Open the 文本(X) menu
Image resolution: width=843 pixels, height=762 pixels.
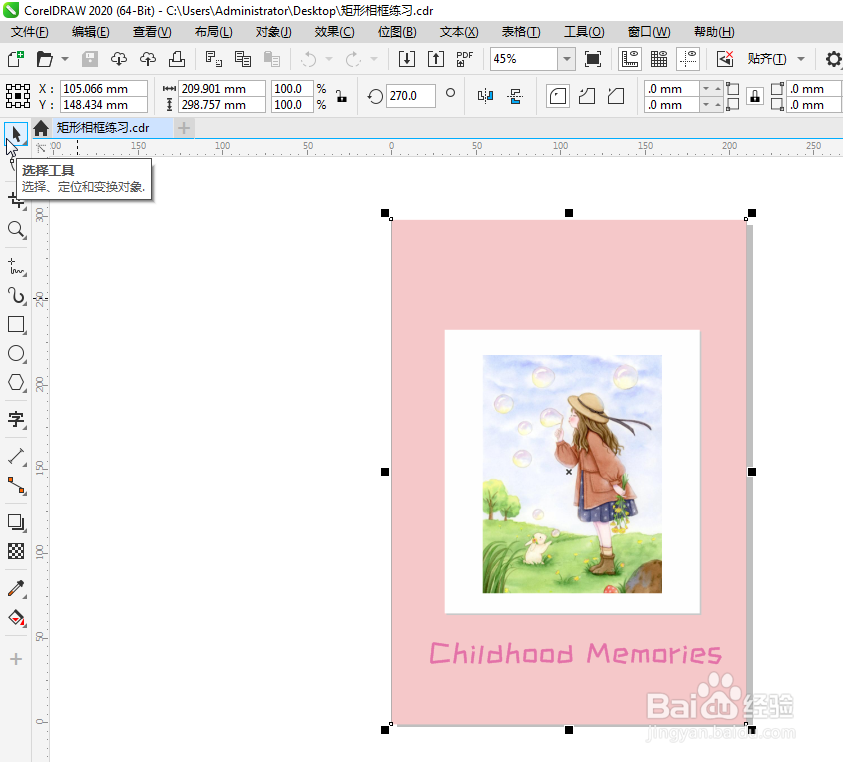point(459,32)
